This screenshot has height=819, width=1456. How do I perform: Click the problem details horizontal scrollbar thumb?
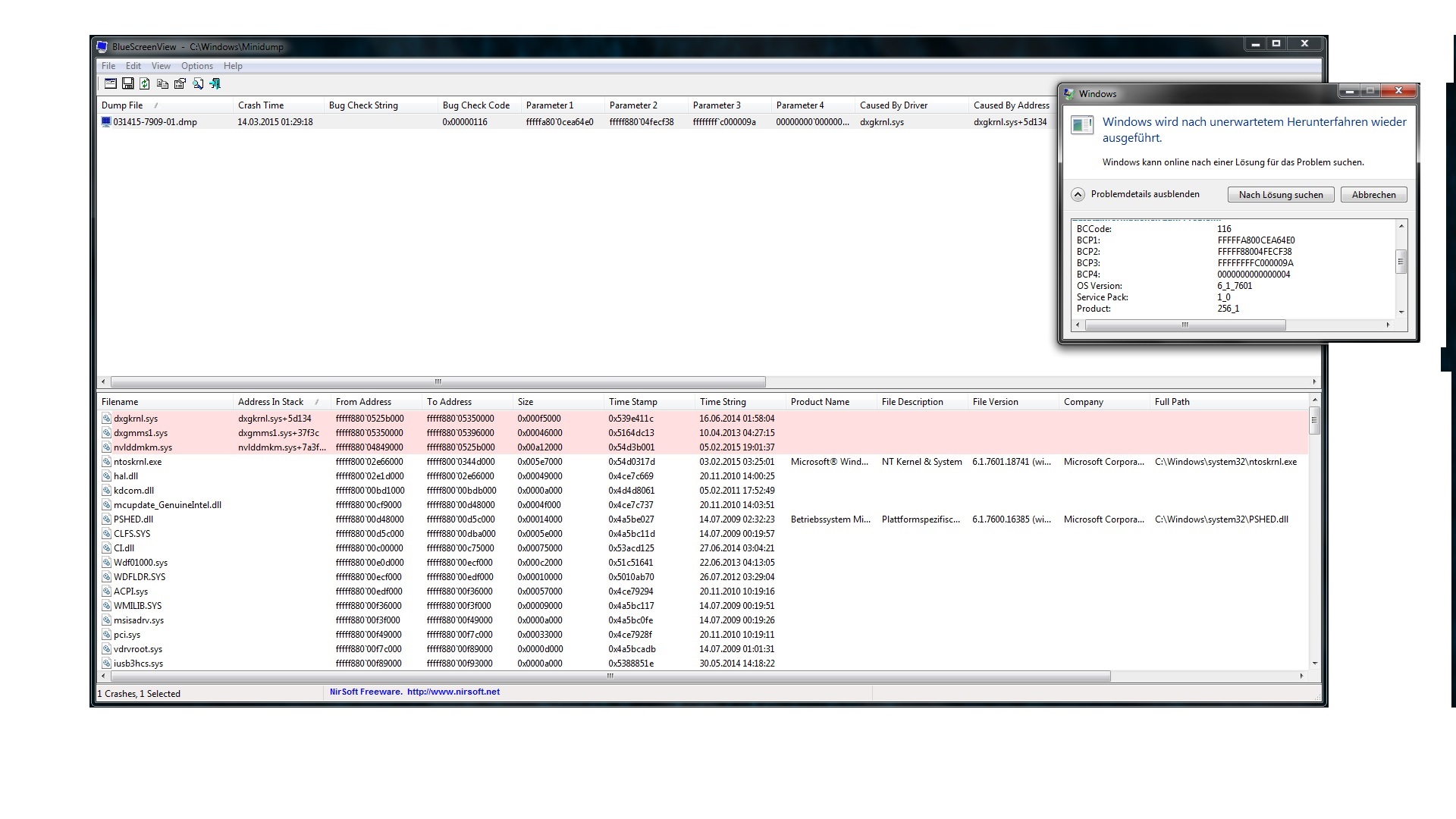[x=1185, y=325]
